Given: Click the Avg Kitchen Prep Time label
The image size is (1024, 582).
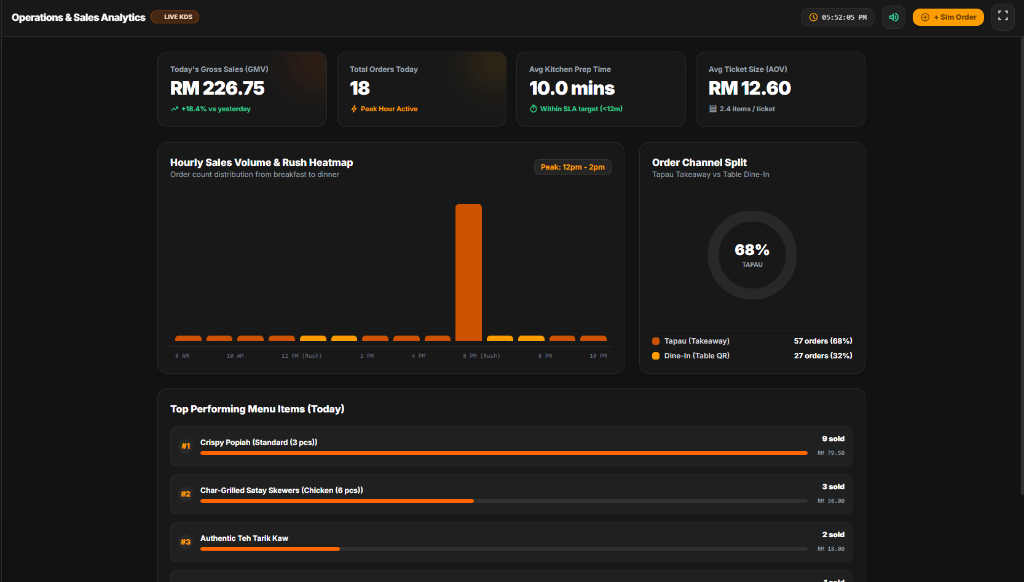Looking at the screenshot, I should (570, 69).
